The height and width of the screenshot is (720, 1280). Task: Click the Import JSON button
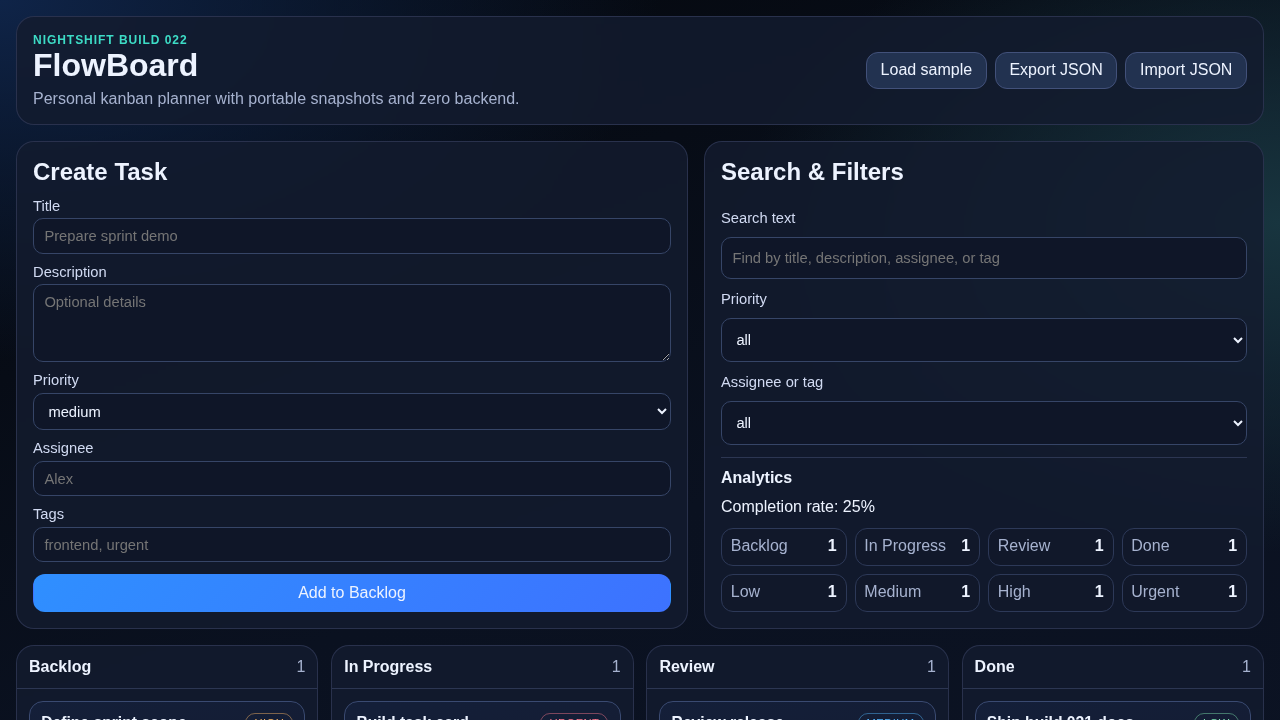1185,70
